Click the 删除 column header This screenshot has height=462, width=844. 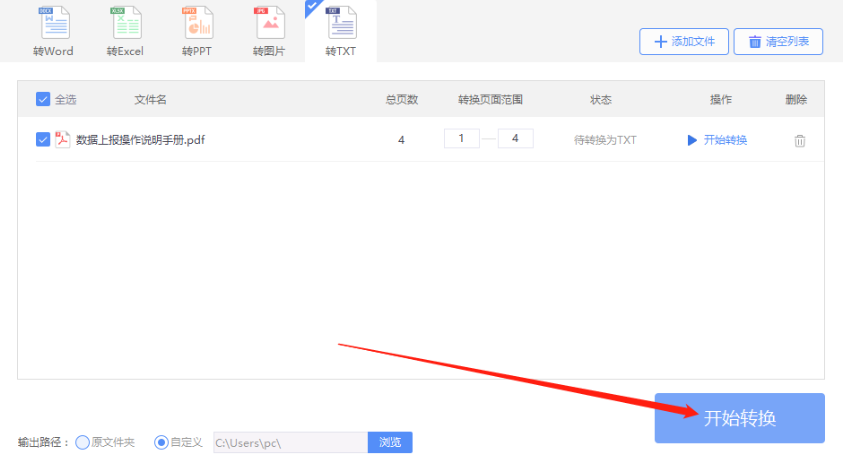click(796, 100)
